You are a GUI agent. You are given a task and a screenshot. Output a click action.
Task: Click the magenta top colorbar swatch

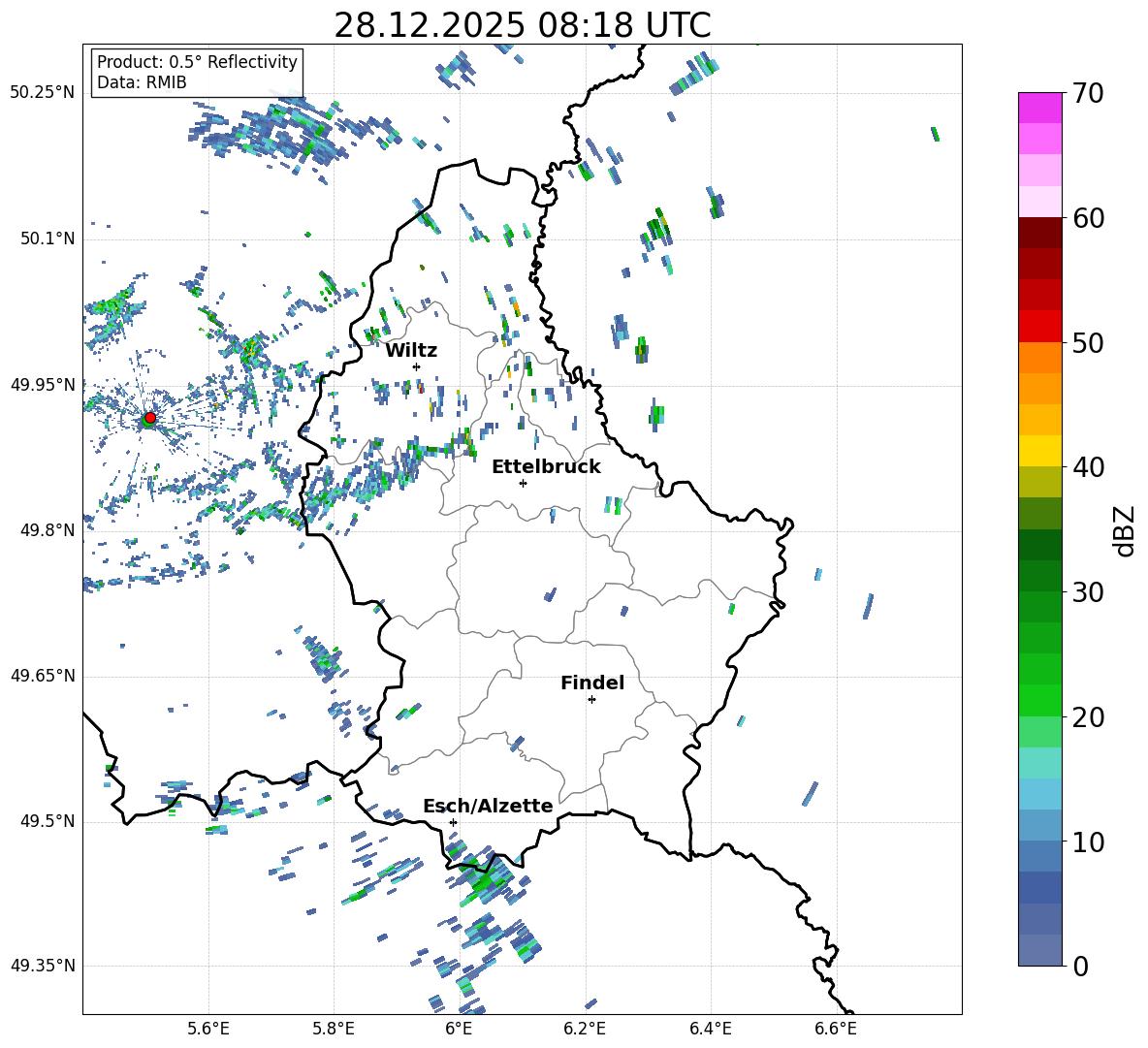pos(1039,108)
